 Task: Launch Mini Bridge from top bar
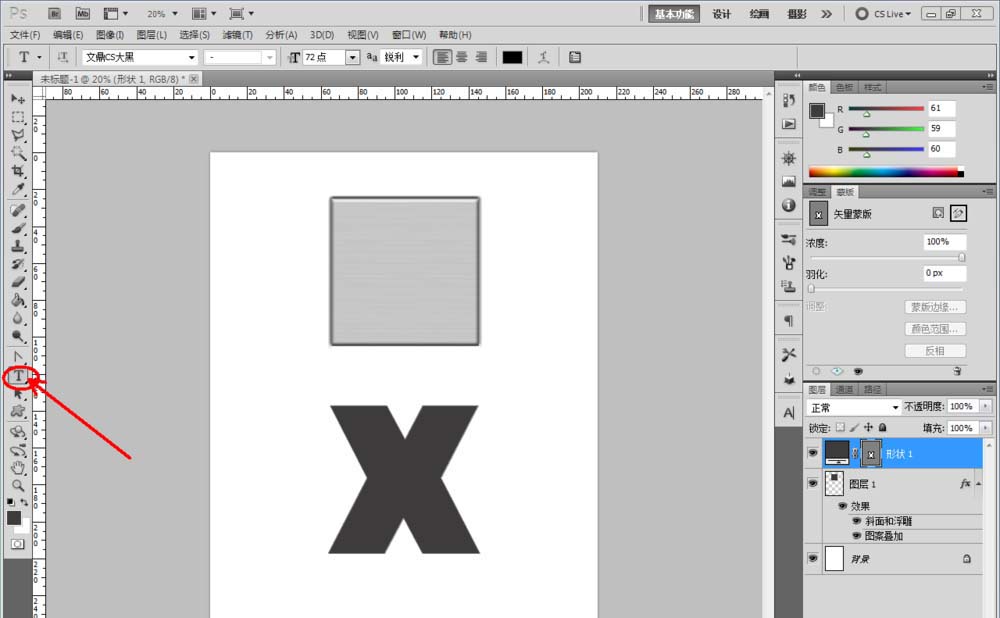[83, 13]
